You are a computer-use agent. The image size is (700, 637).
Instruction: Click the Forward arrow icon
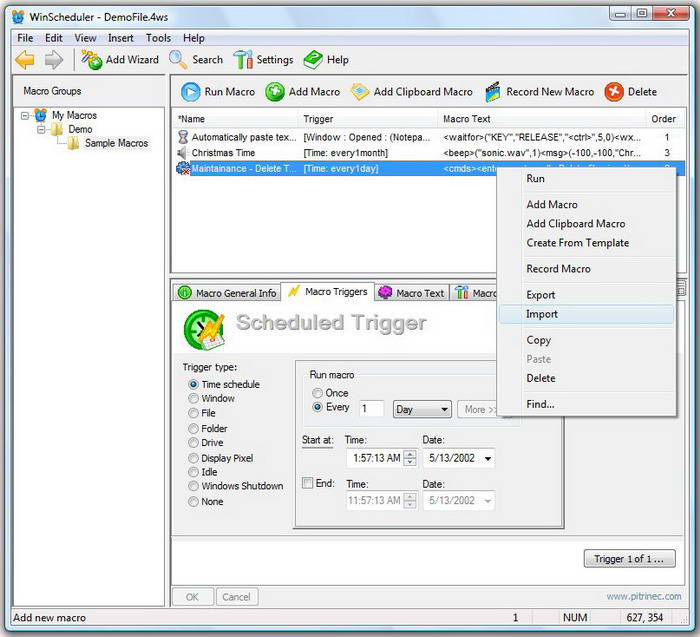54,59
